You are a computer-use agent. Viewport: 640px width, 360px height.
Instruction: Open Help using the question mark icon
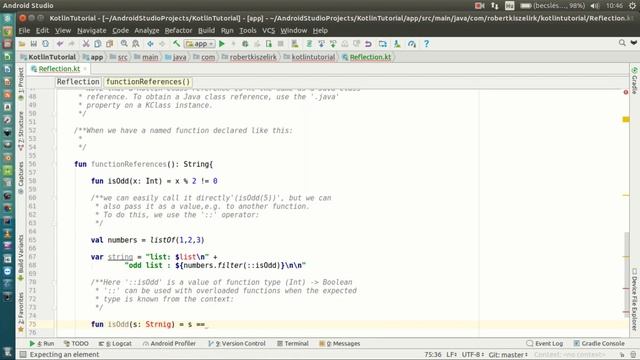coord(426,44)
